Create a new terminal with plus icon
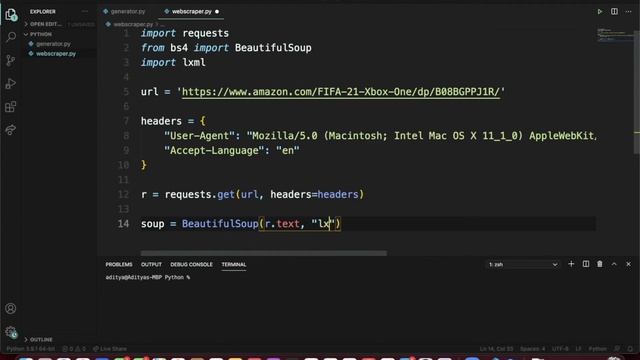Image resolution: width=640 pixels, height=360 pixels. coord(571,264)
